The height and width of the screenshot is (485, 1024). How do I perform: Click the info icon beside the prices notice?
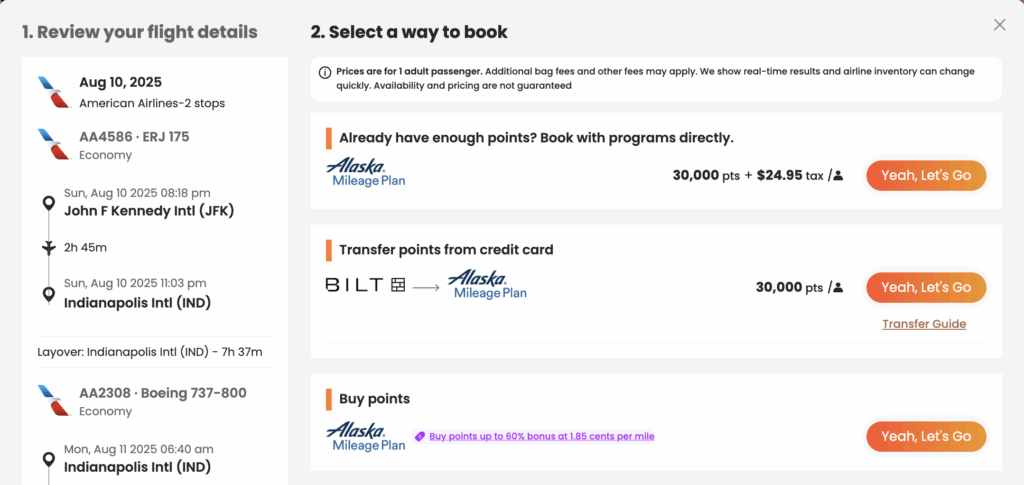325,72
